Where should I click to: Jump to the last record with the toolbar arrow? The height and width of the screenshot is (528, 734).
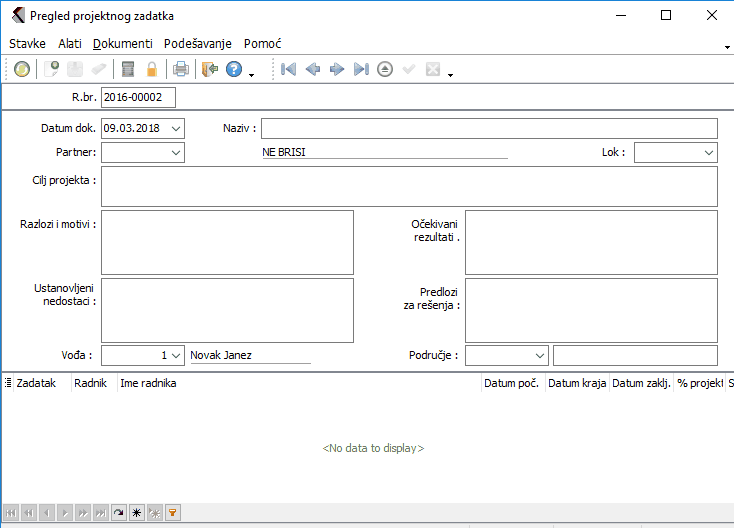point(361,69)
